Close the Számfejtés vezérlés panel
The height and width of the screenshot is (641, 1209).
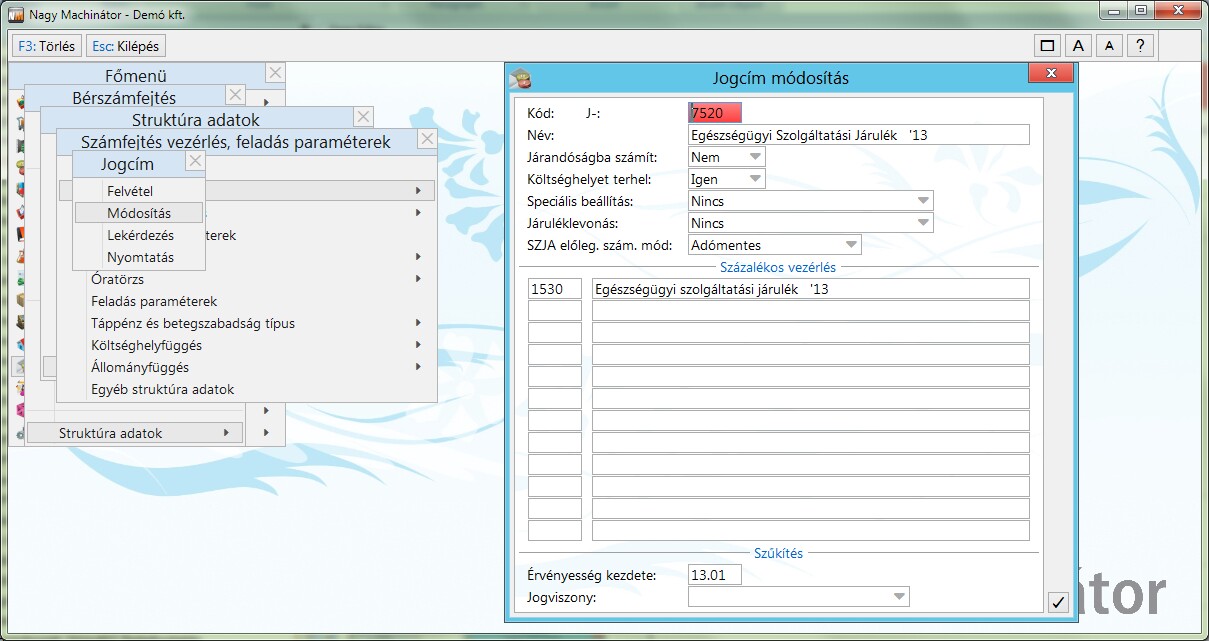(x=427, y=139)
